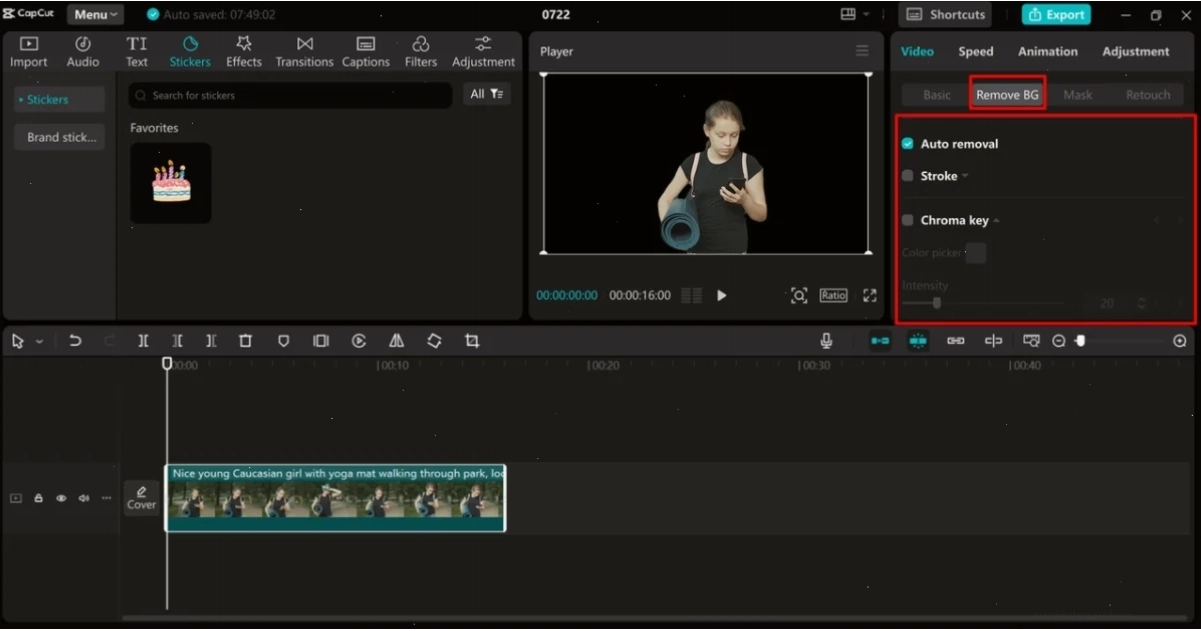Select the Brand stickers sidebar category
This screenshot has height=631, width=1201.
(59, 137)
